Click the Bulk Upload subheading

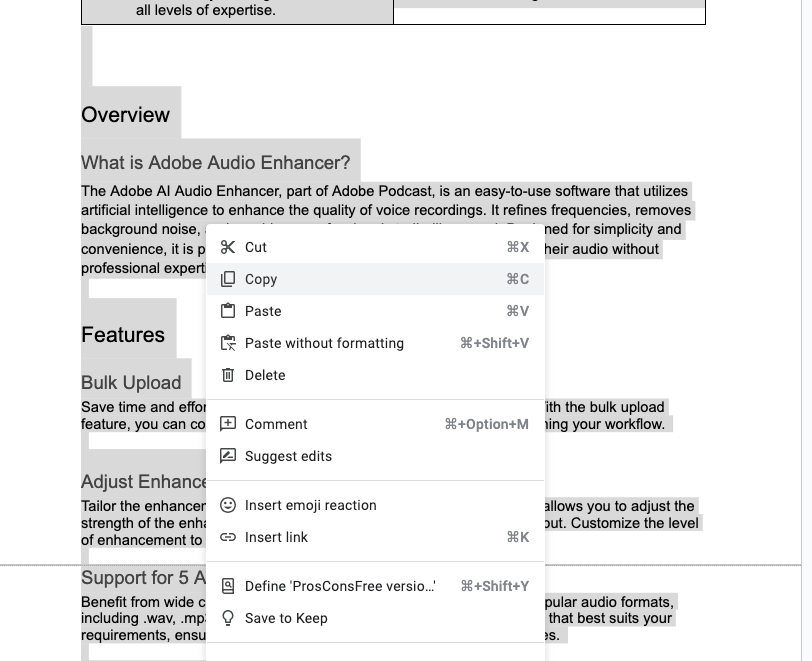click(x=131, y=382)
